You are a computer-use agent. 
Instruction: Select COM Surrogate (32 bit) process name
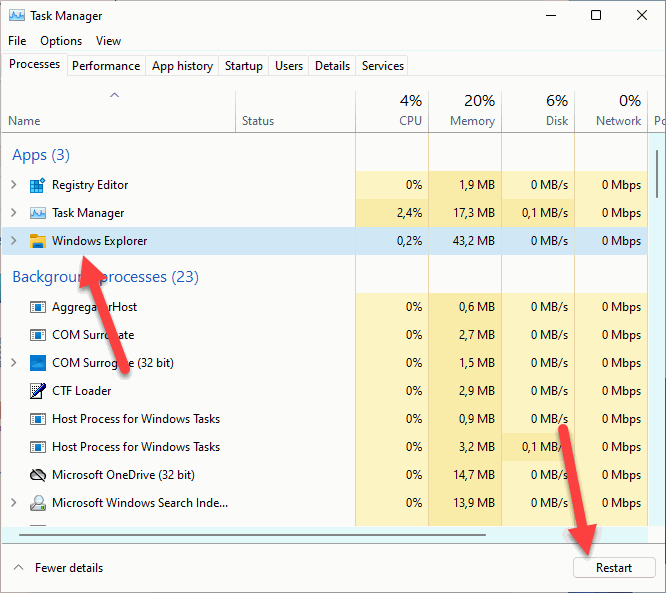click(113, 363)
